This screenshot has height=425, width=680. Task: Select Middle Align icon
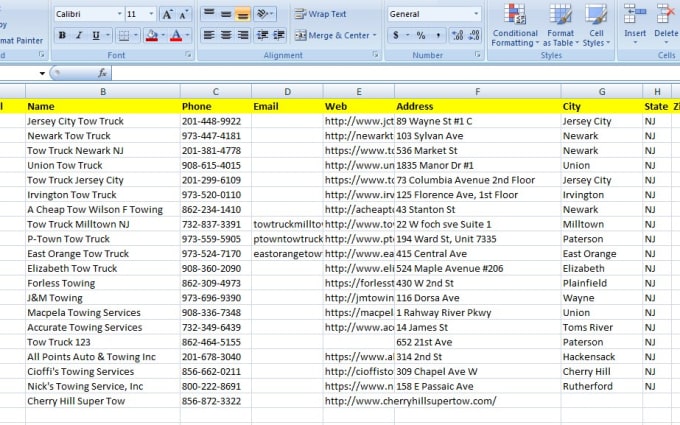pos(226,14)
